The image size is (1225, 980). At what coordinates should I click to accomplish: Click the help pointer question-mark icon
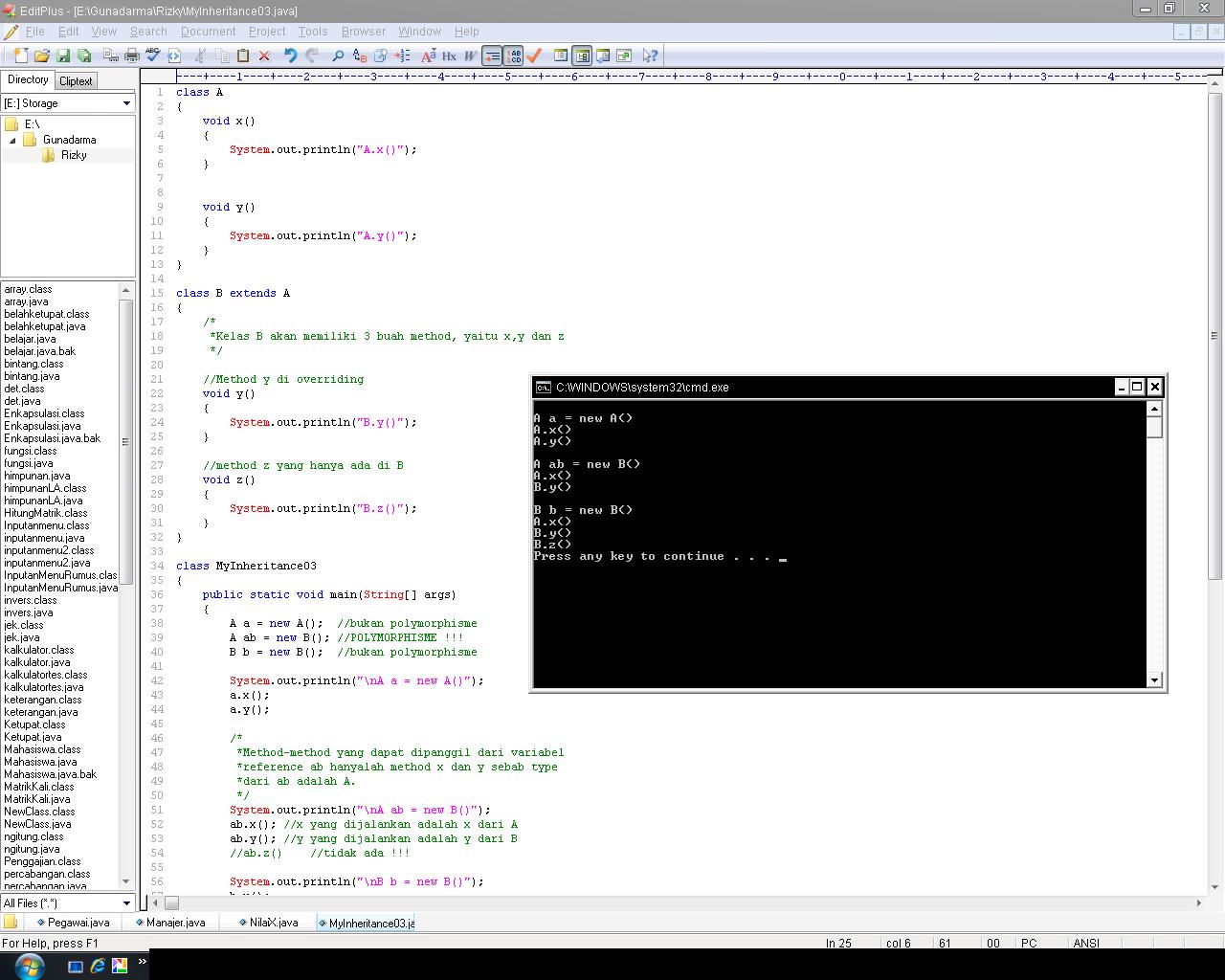pyautogui.click(x=650, y=56)
